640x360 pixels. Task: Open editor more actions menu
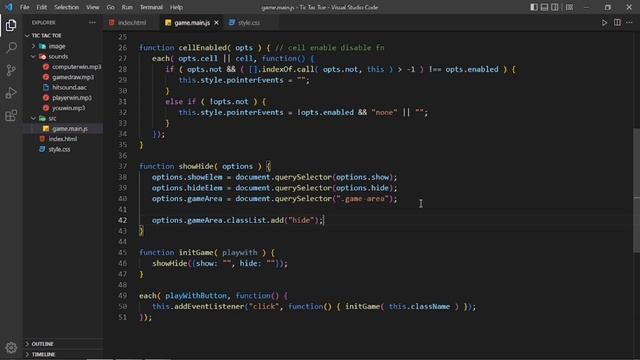(629, 23)
